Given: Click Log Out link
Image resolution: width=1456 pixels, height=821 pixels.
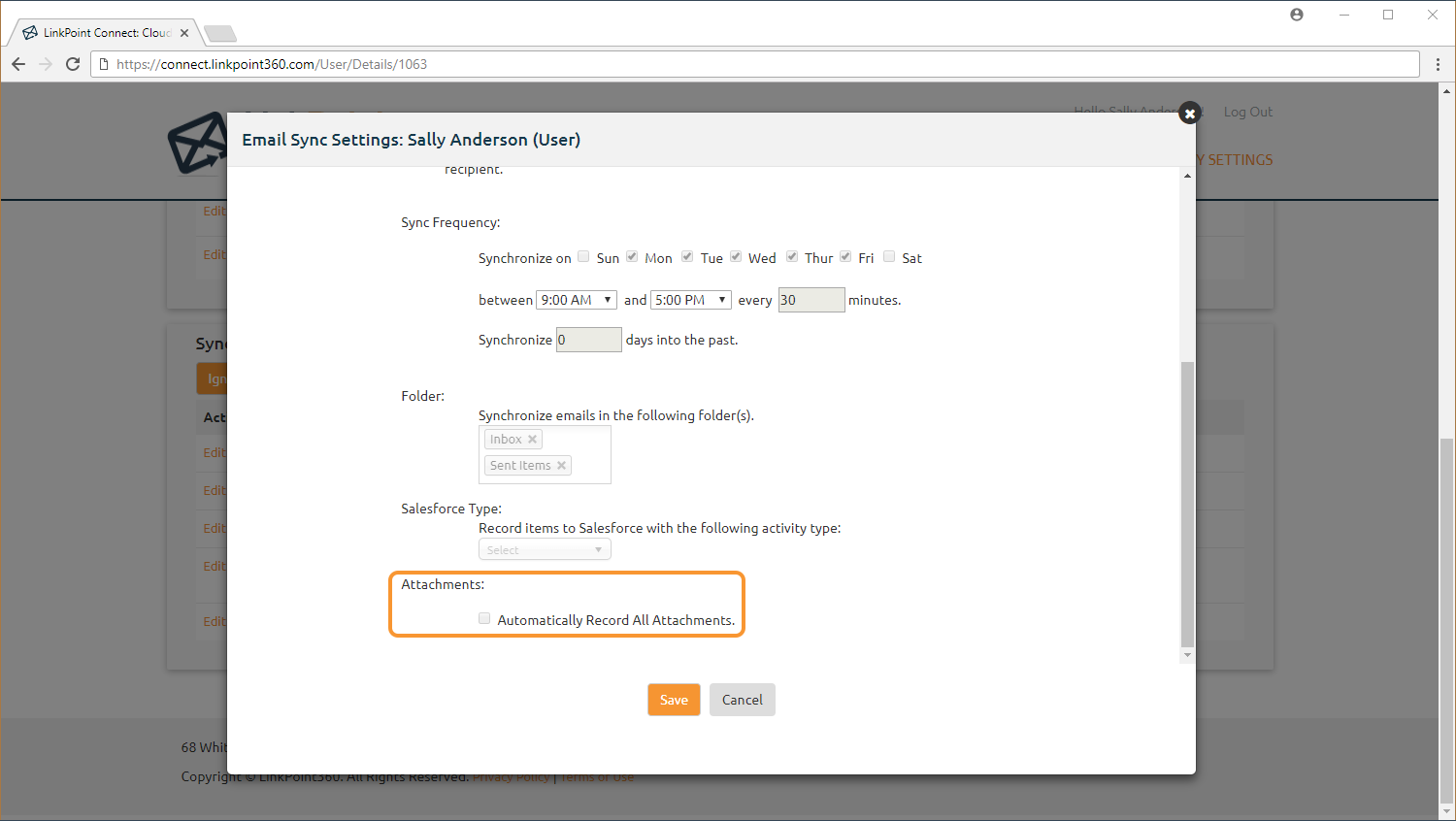Looking at the screenshot, I should 1247,112.
